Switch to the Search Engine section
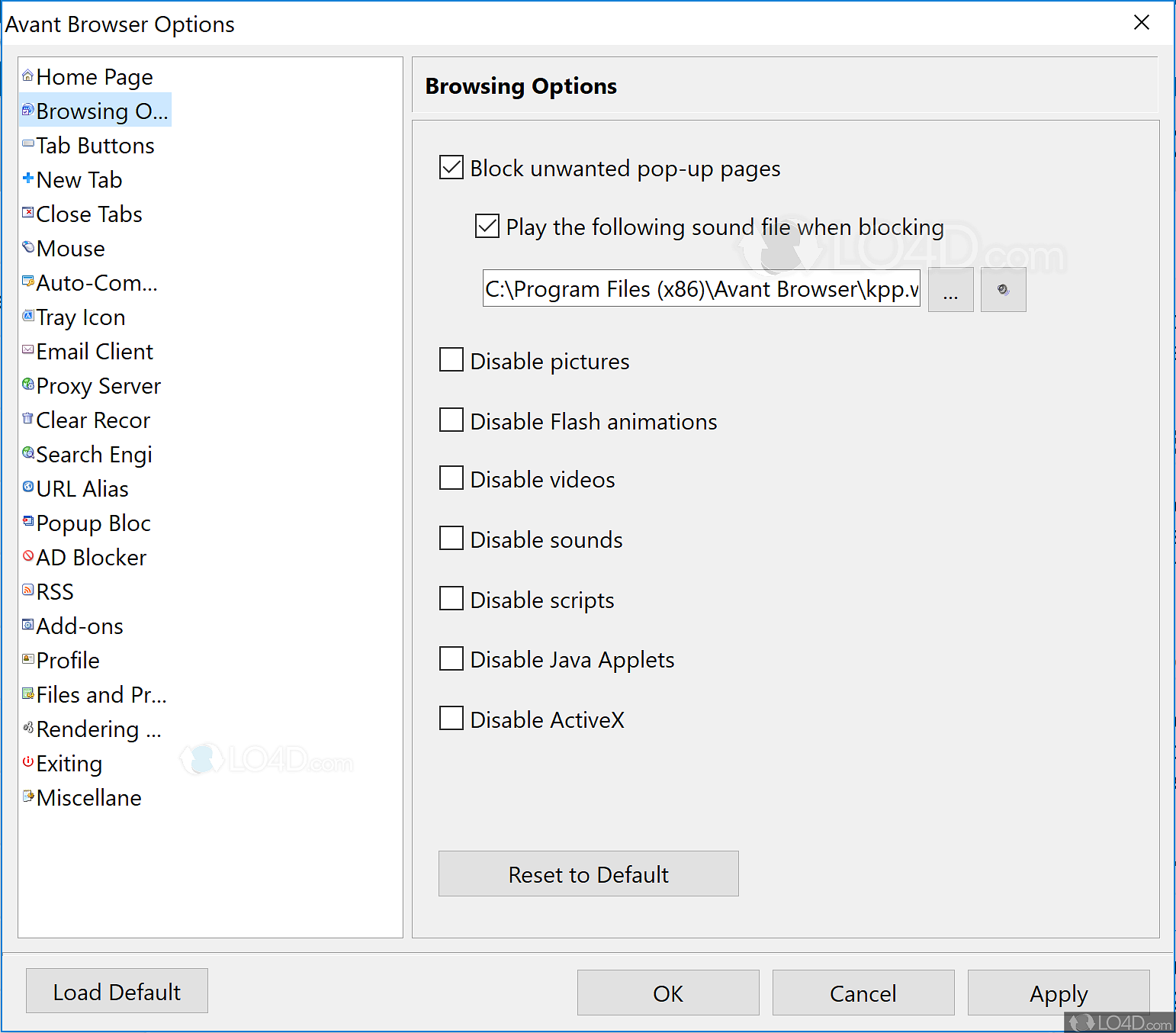The height and width of the screenshot is (1033, 1176). coord(94,454)
